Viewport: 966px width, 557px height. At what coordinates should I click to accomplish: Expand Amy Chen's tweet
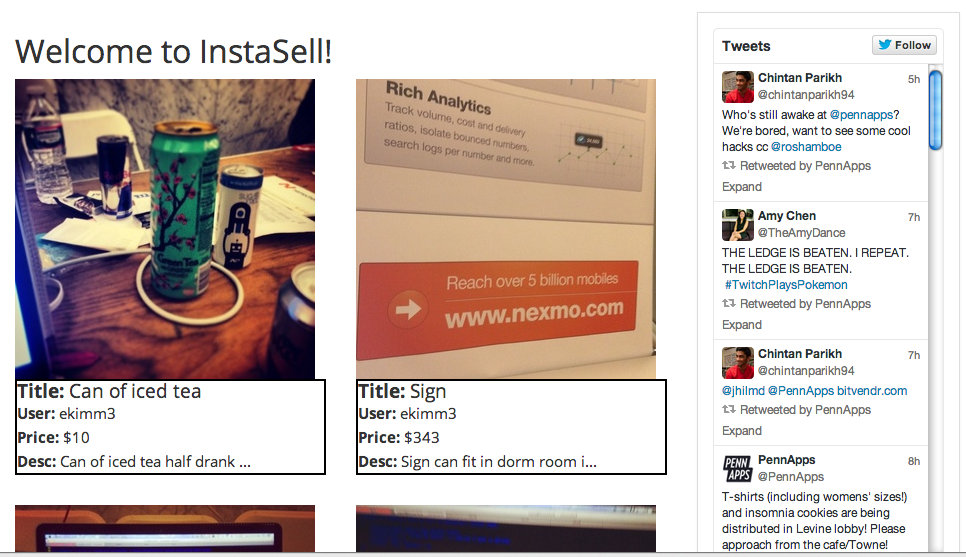coord(742,325)
